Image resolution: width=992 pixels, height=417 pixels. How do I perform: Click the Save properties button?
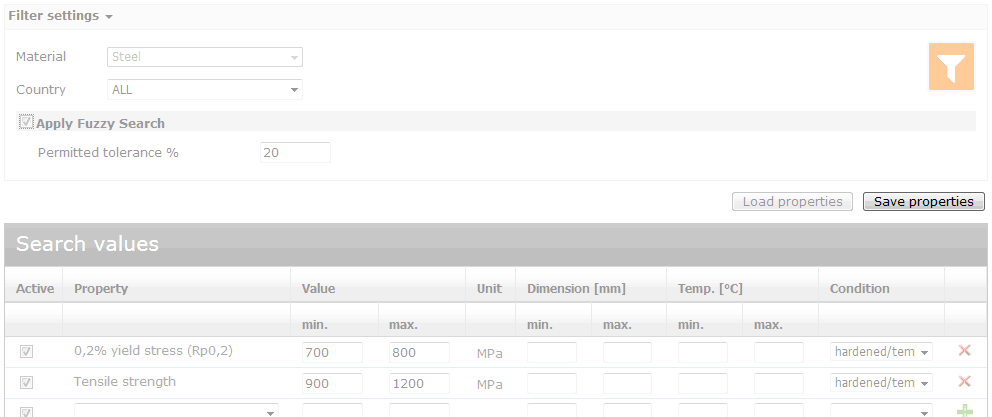click(923, 202)
